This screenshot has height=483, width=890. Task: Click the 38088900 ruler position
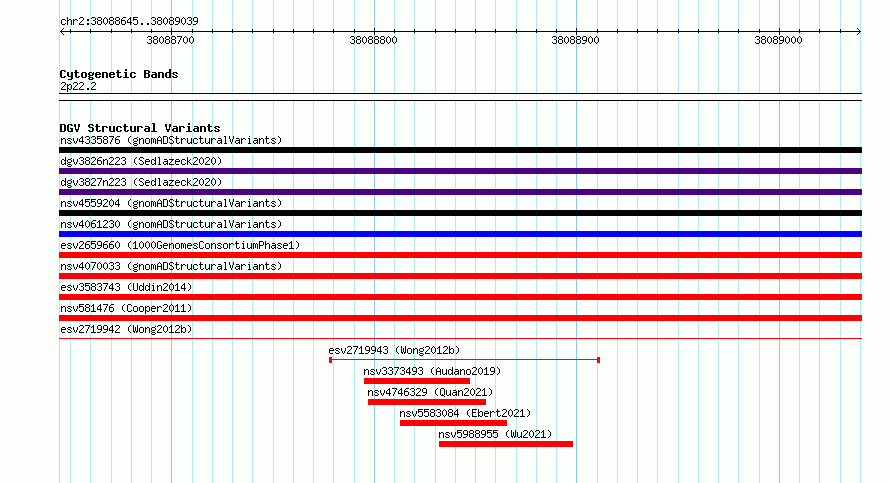(x=576, y=40)
